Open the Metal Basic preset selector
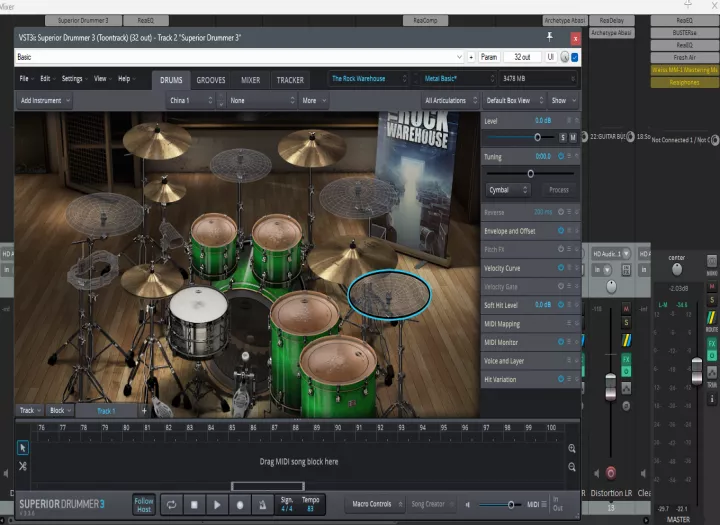The width and height of the screenshot is (720, 525). click(458, 79)
